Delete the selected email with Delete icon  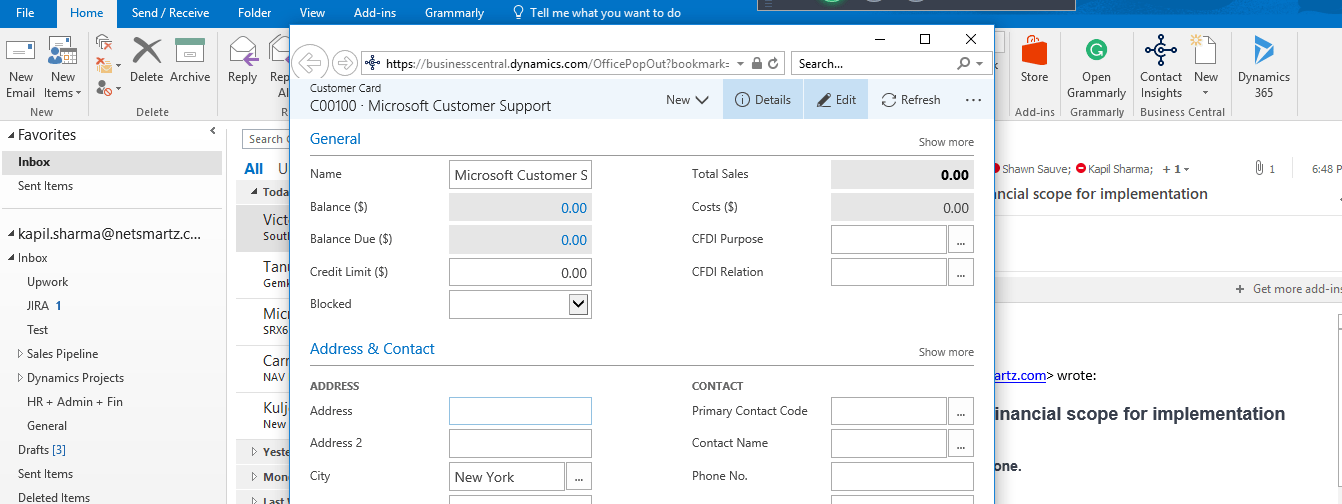(146, 61)
